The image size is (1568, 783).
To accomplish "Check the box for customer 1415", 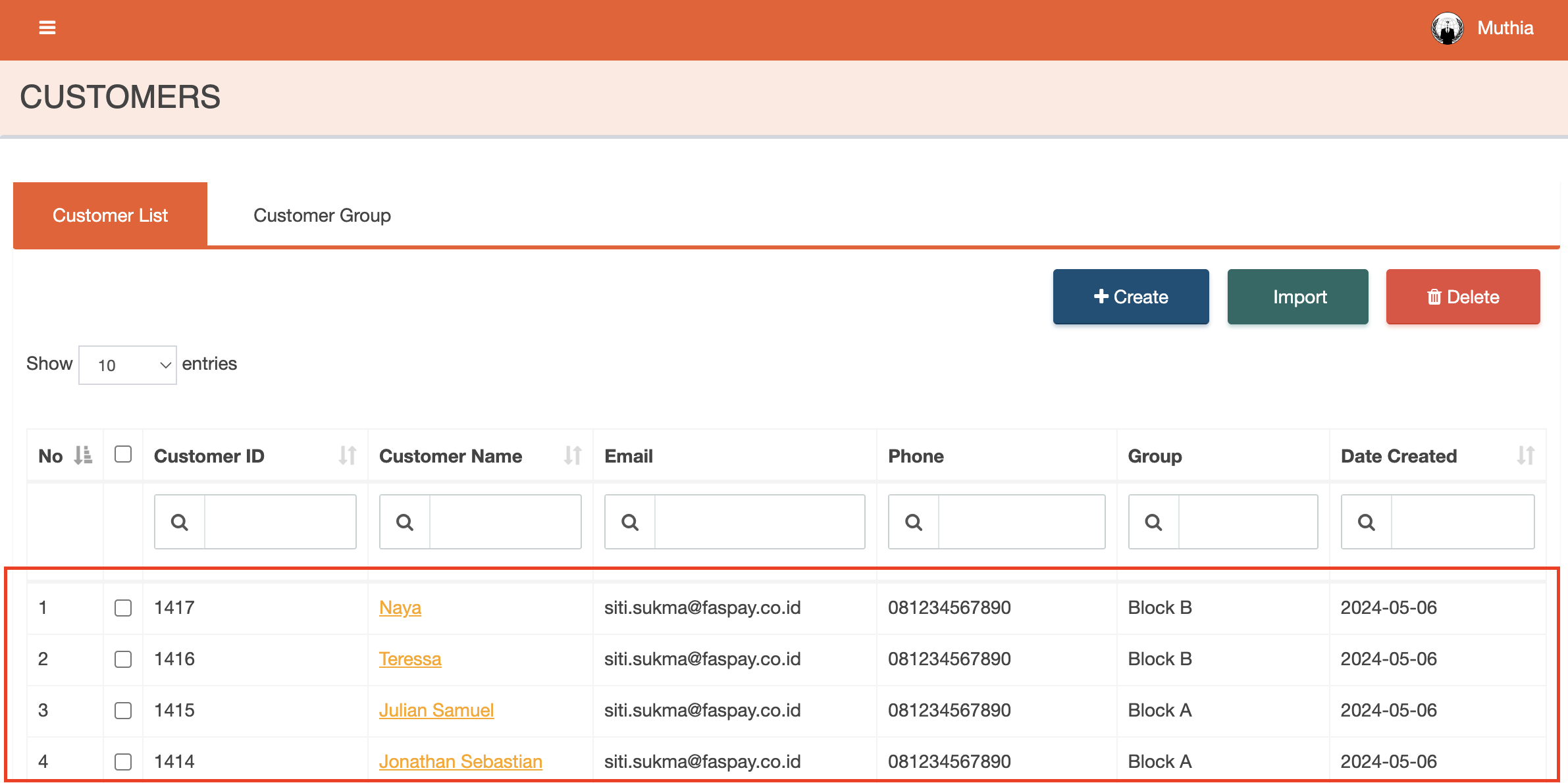I will coord(123,710).
